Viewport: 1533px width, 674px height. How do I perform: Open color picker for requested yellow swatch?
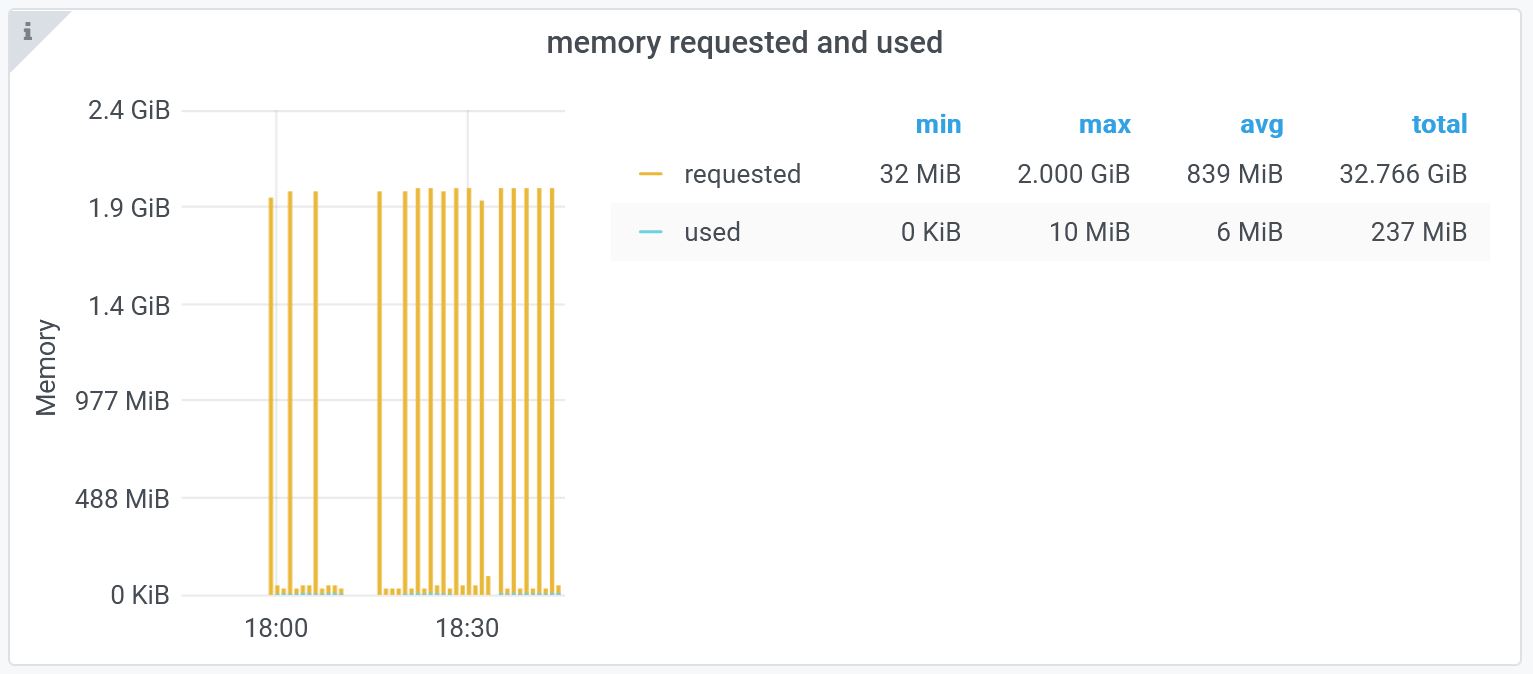click(x=651, y=175)
